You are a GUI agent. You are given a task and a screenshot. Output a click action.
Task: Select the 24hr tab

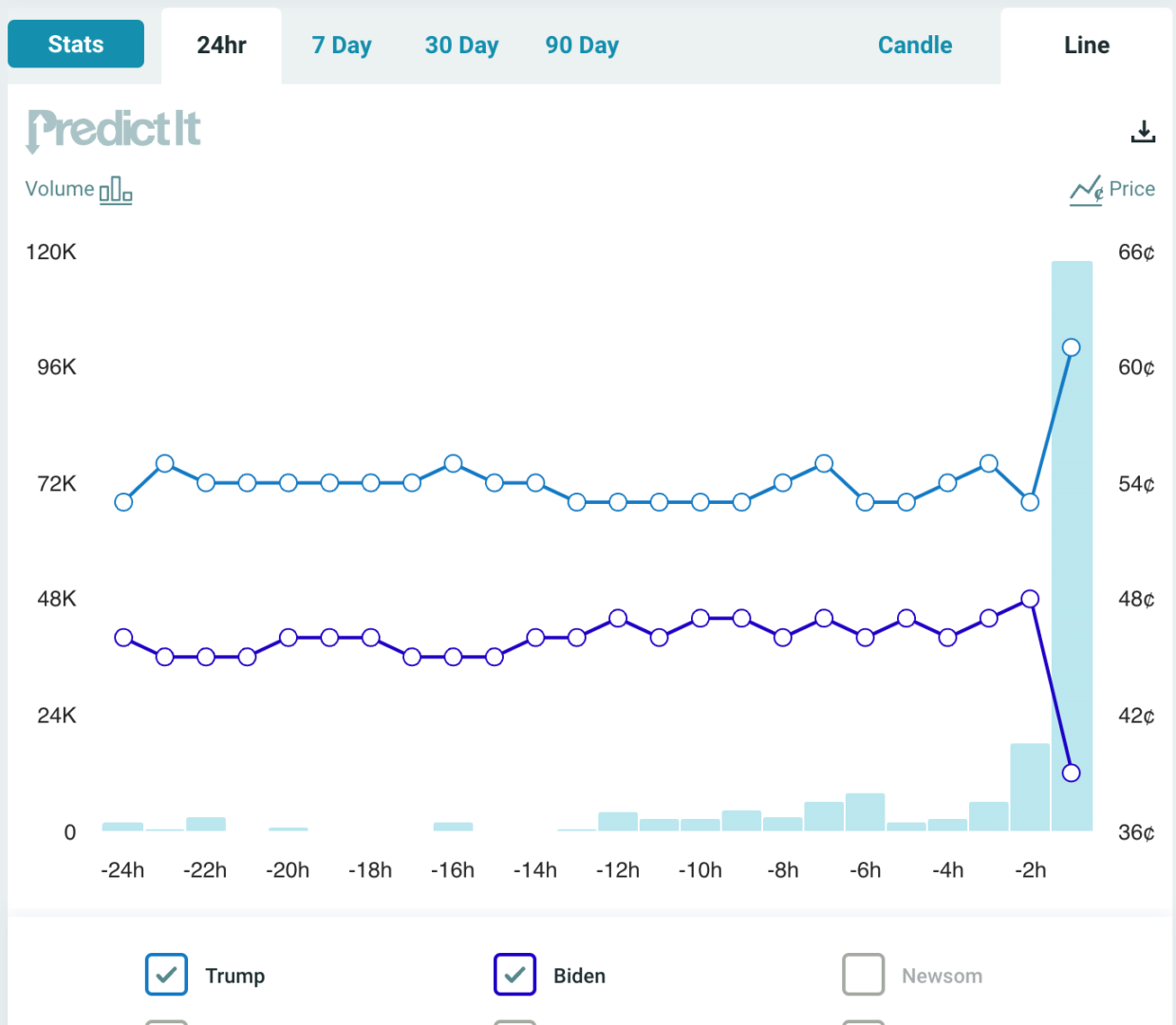coord(221,46)
